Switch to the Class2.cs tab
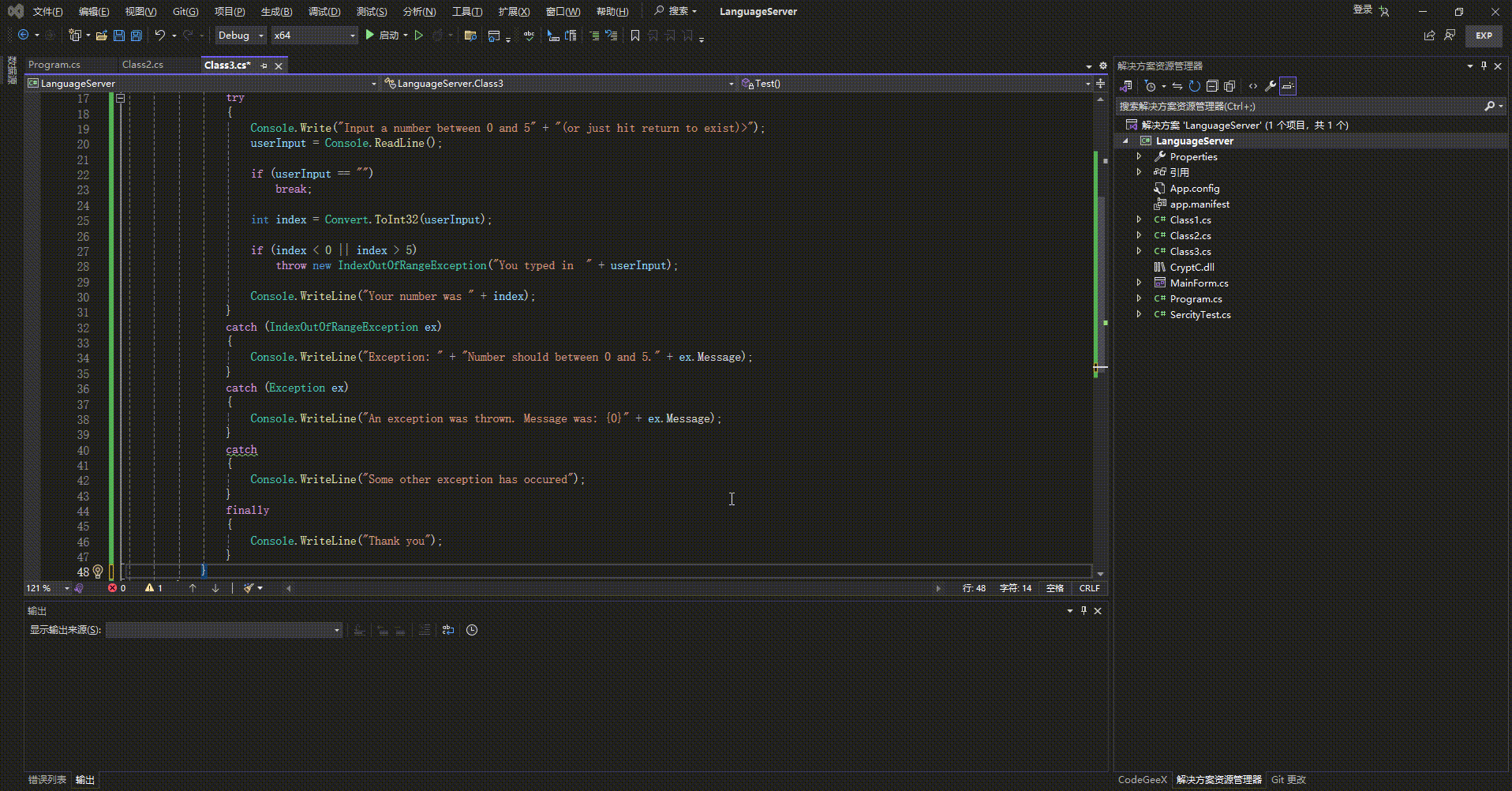The image size is (1512, 791). pos(143,65)
